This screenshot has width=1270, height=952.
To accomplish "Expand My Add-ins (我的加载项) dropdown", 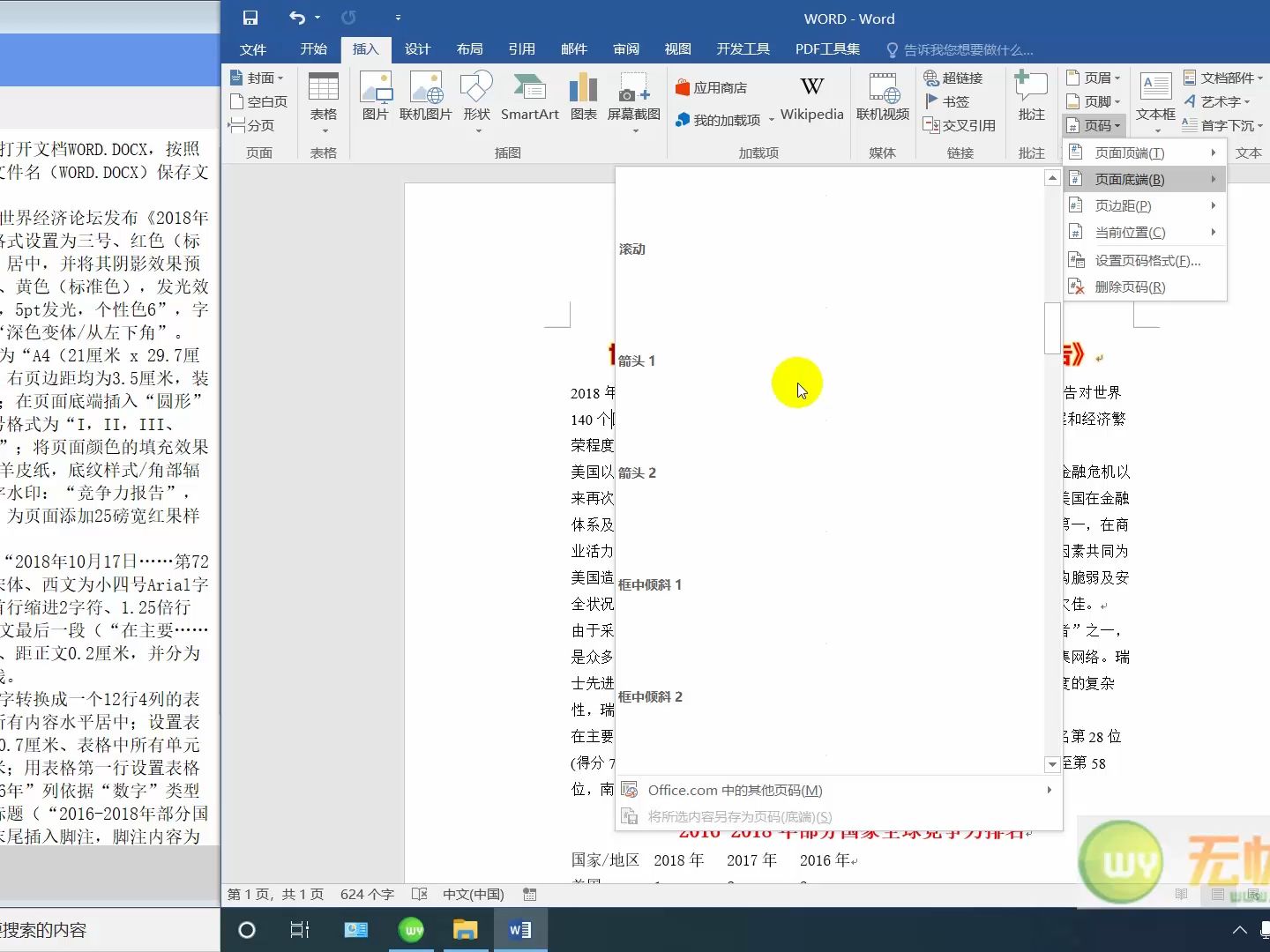I will pyautogui.click(x=772, y=120).
